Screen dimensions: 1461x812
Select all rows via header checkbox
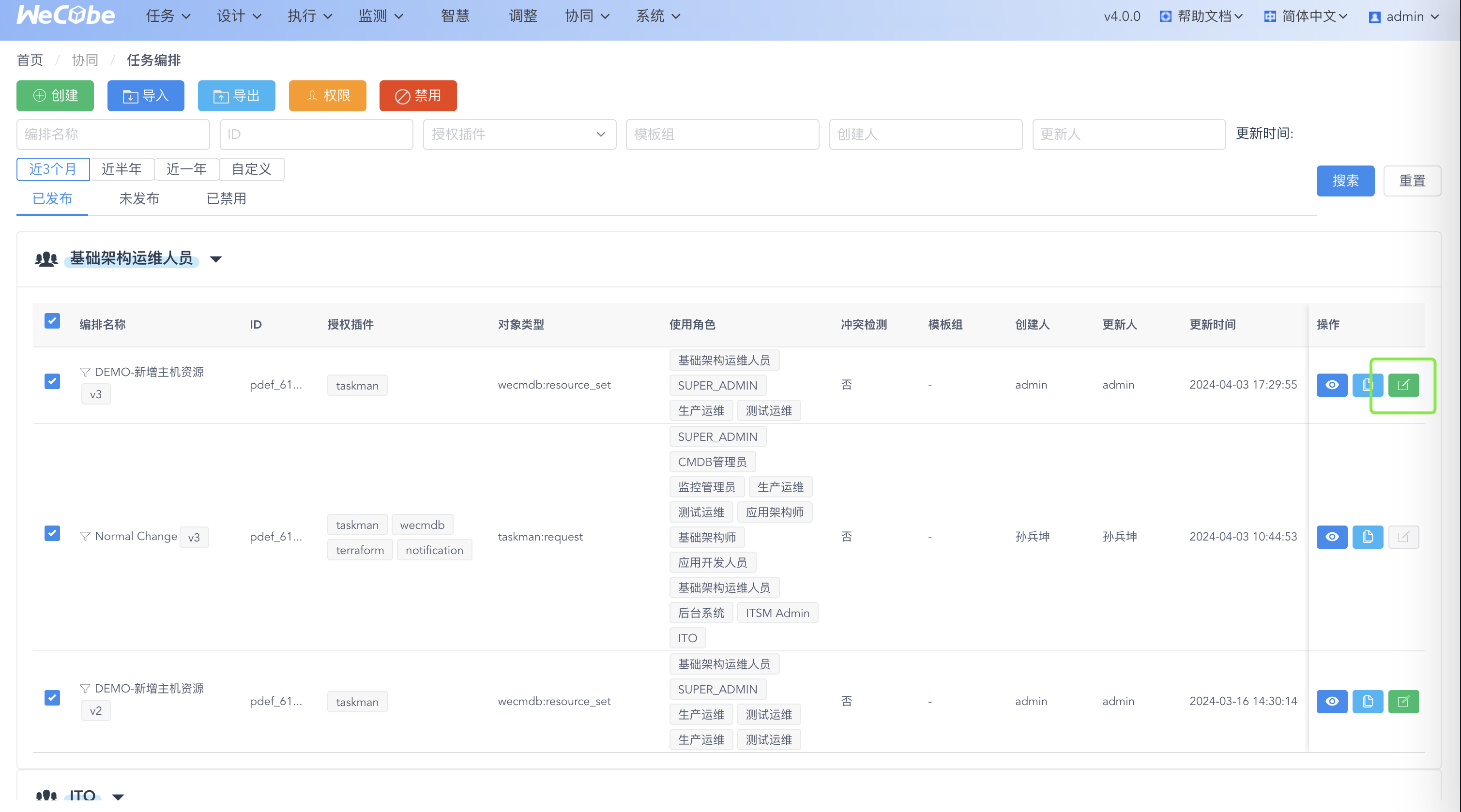52,321
